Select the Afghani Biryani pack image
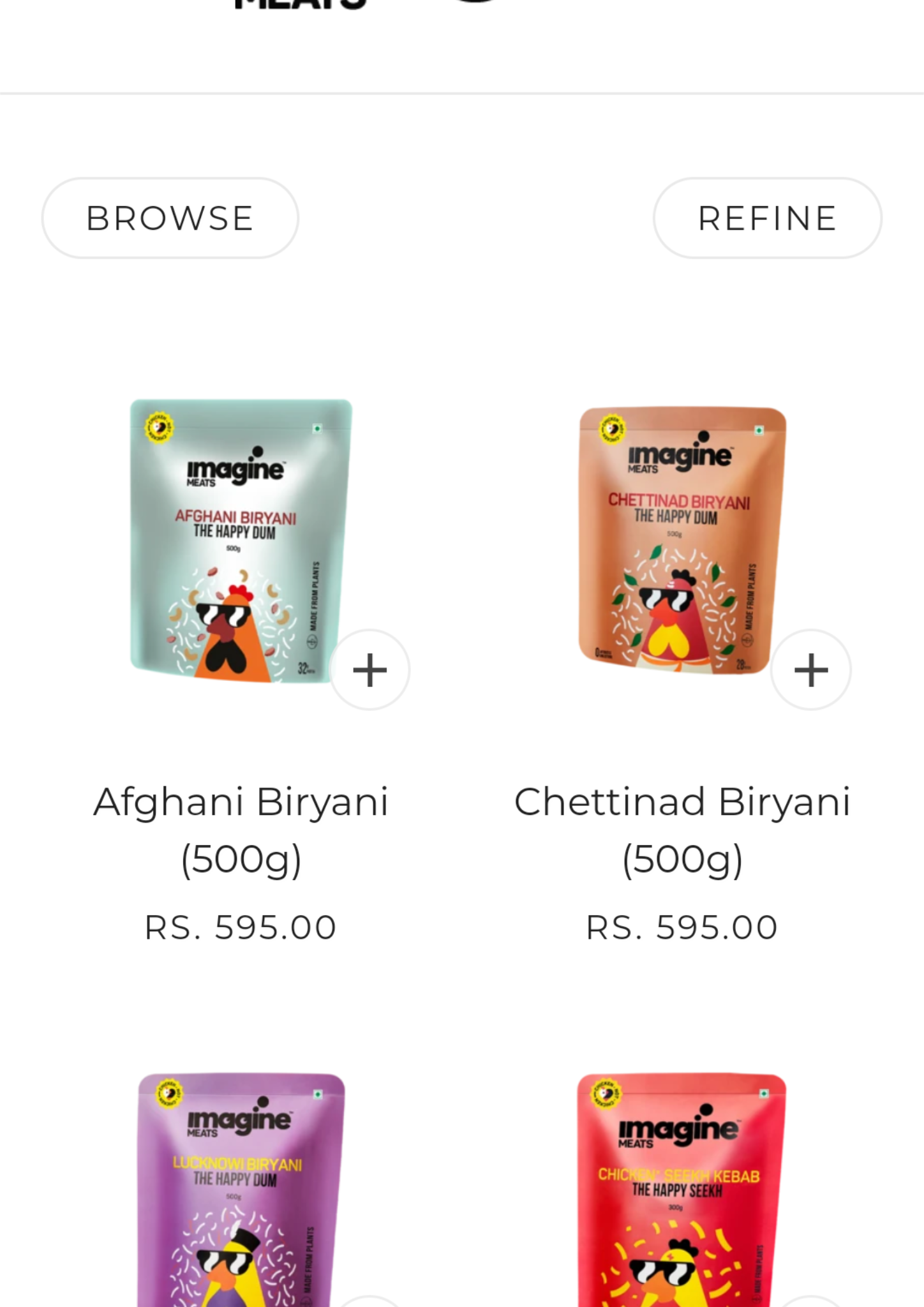The image size is (924, 1307). [x=241, y=541]
